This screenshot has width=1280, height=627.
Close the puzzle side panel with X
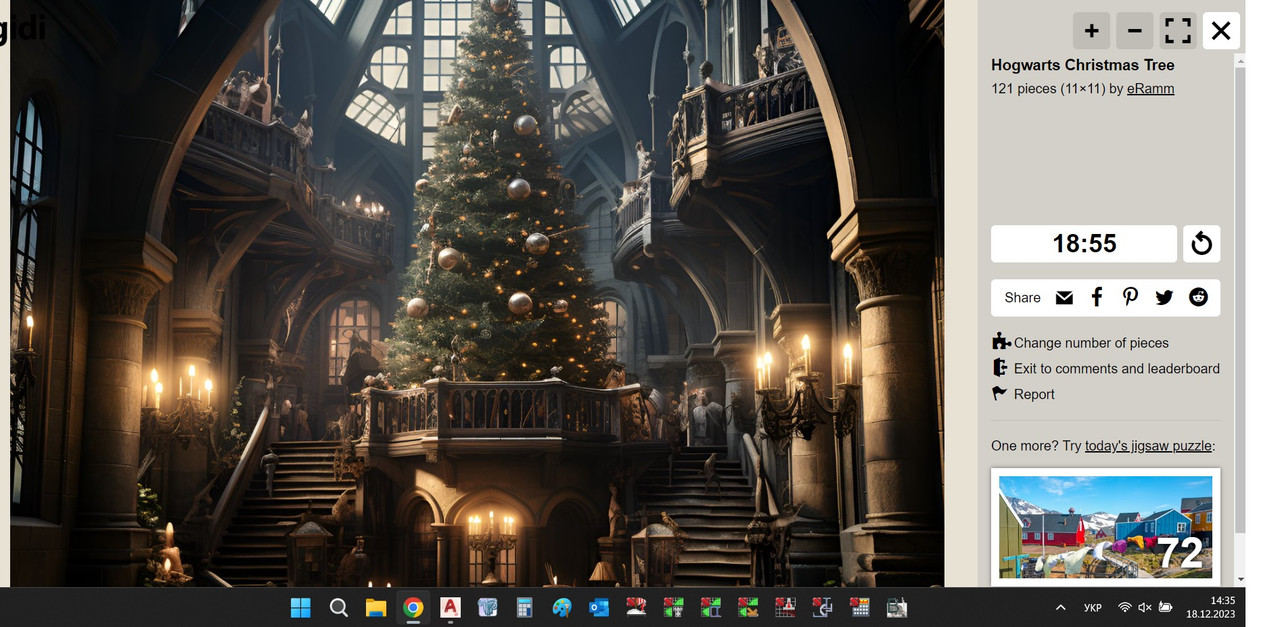click(1221, 31)
